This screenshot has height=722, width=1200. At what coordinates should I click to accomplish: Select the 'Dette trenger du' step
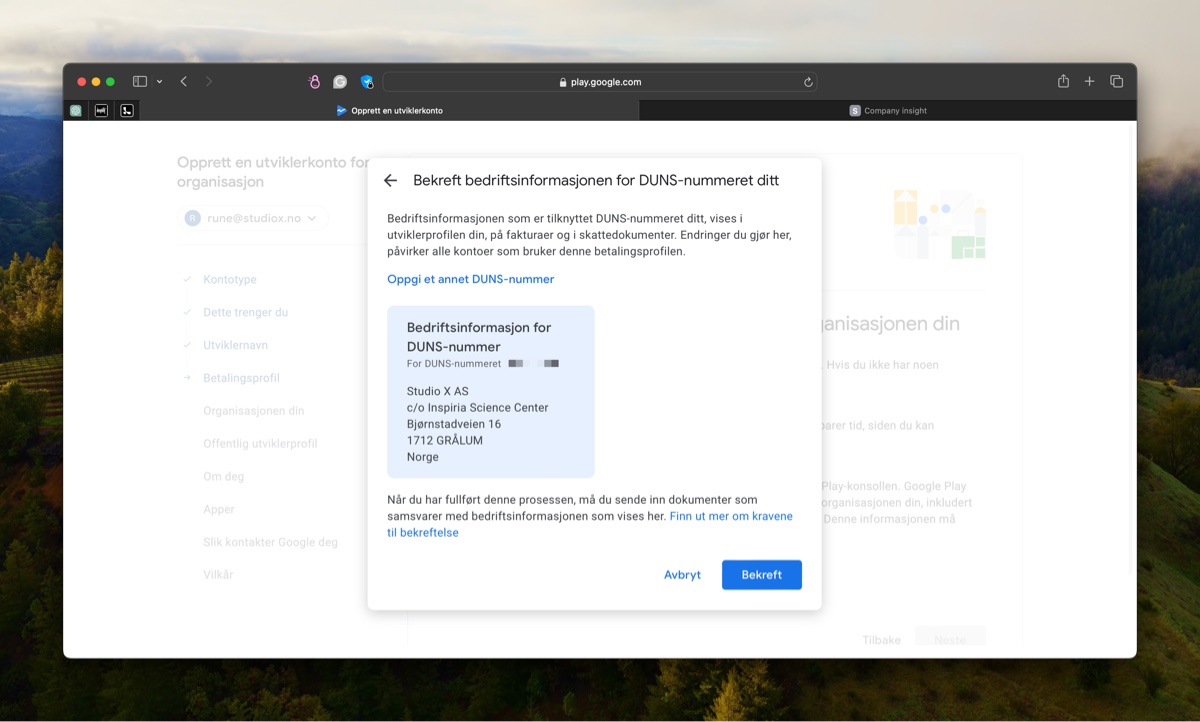[x=245, y=313]
